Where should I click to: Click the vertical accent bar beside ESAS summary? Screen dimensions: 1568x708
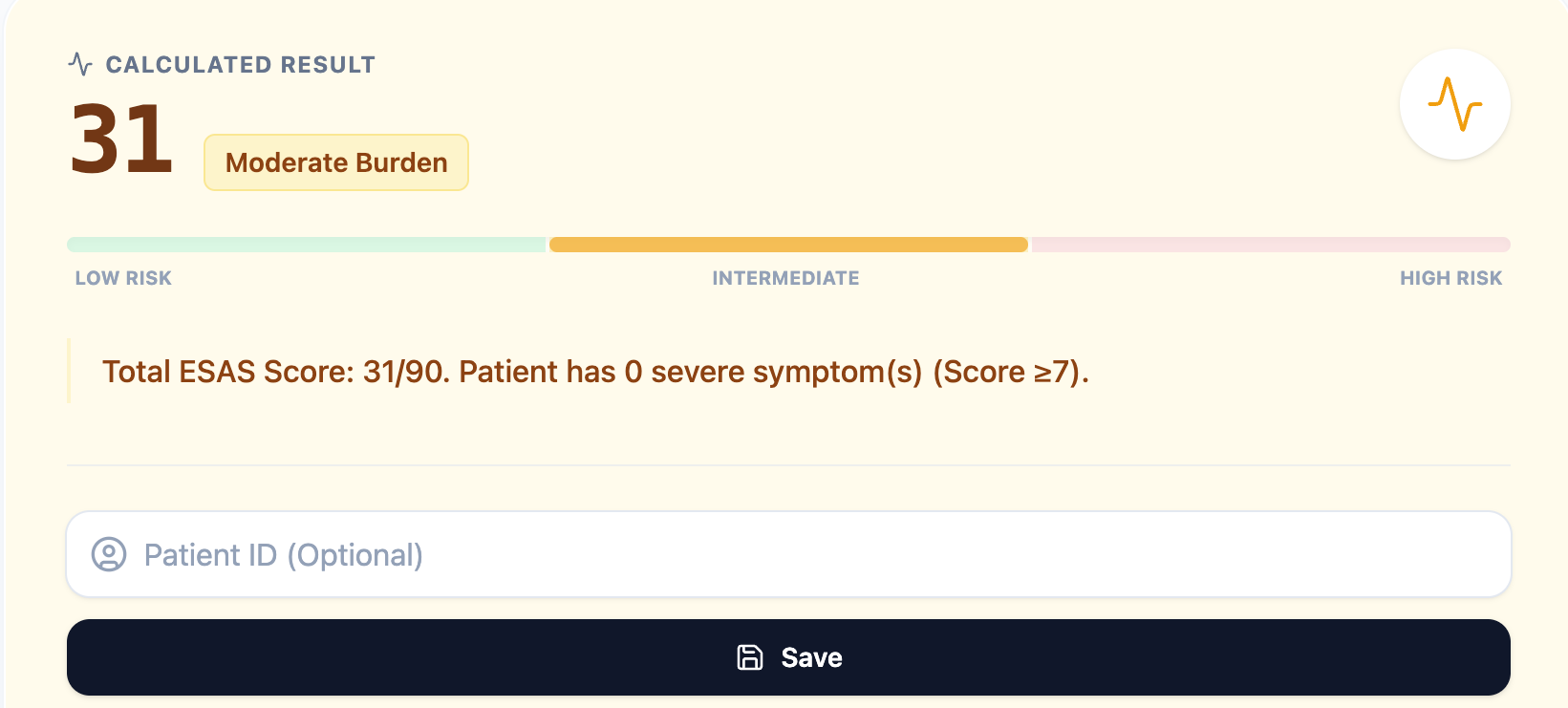[x=69, y=371]
